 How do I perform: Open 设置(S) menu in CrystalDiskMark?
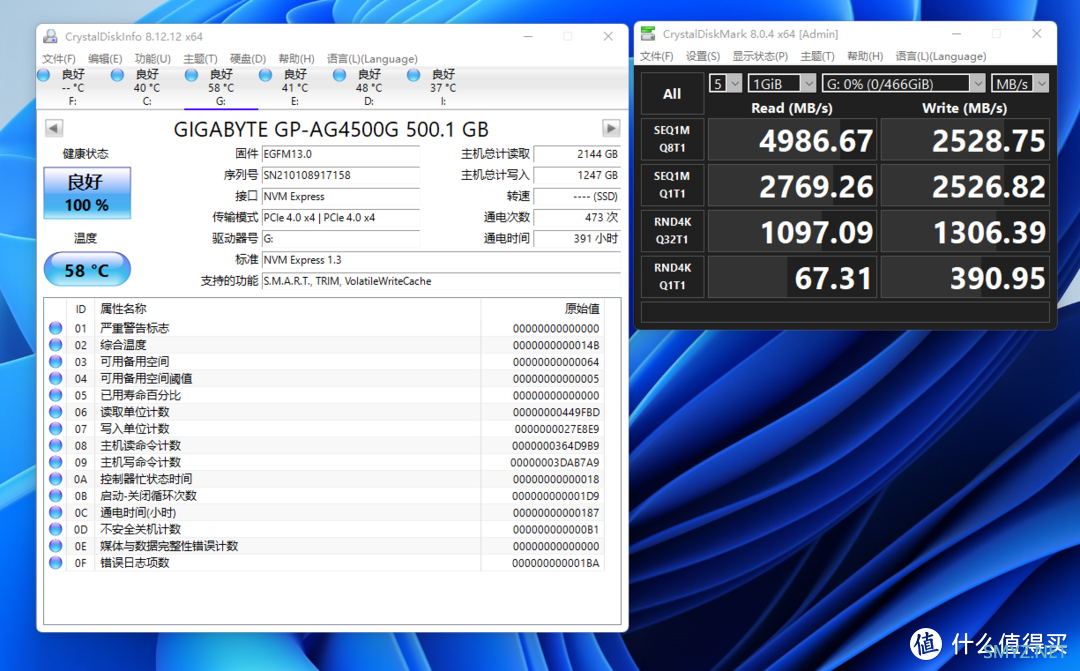coord(703,56)
